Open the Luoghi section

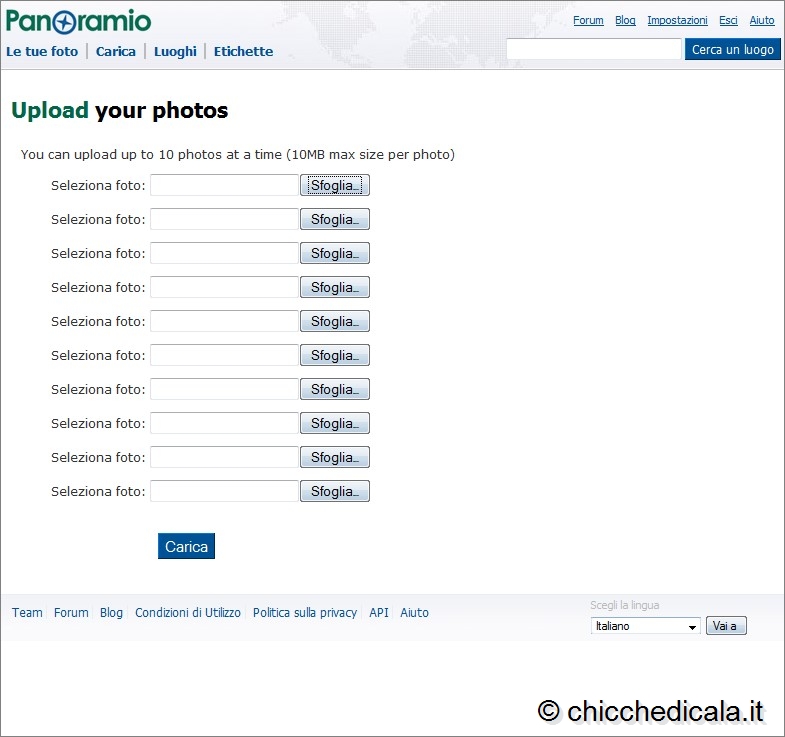click(175, 51)
